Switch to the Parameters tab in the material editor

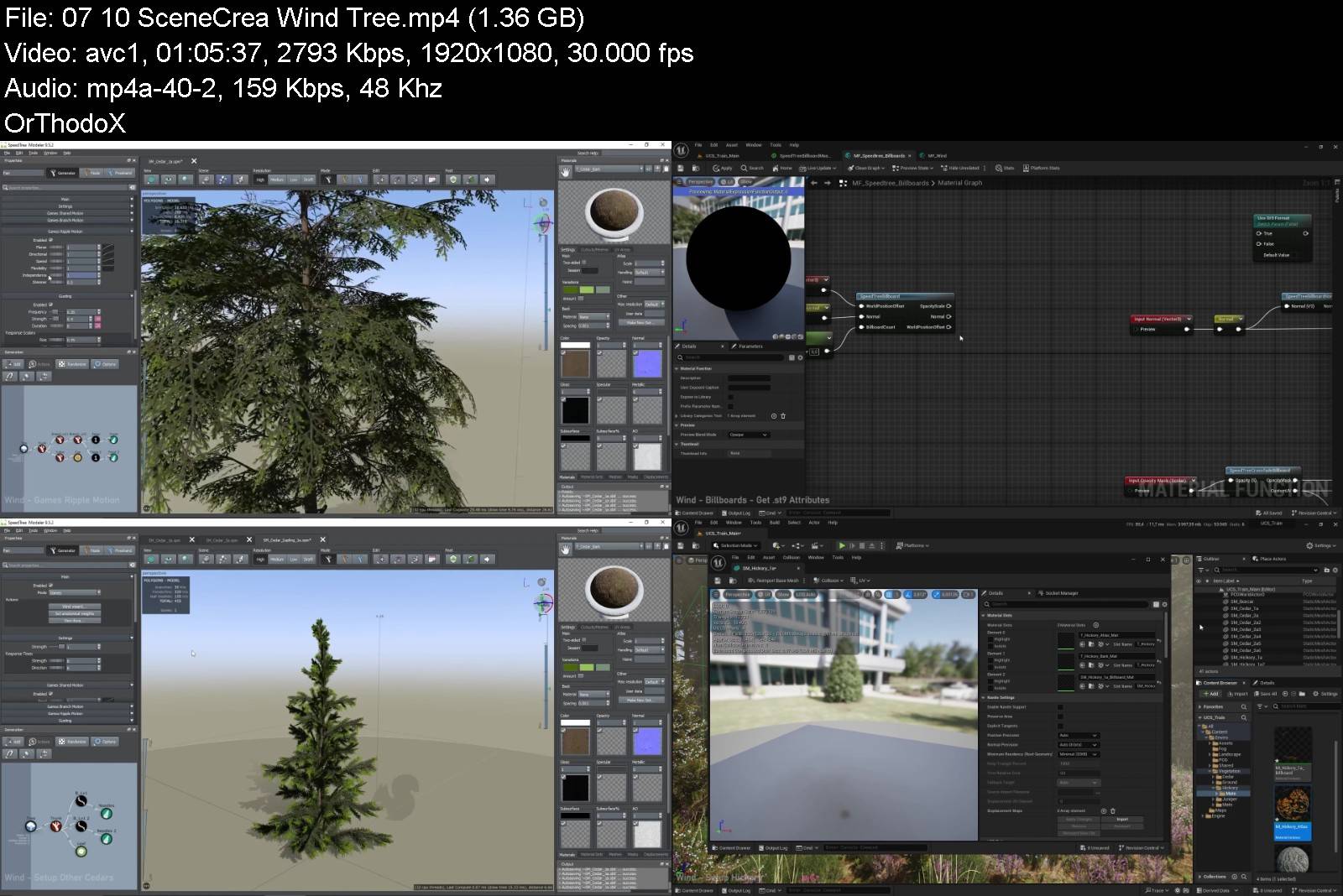[x=747, y=346]
